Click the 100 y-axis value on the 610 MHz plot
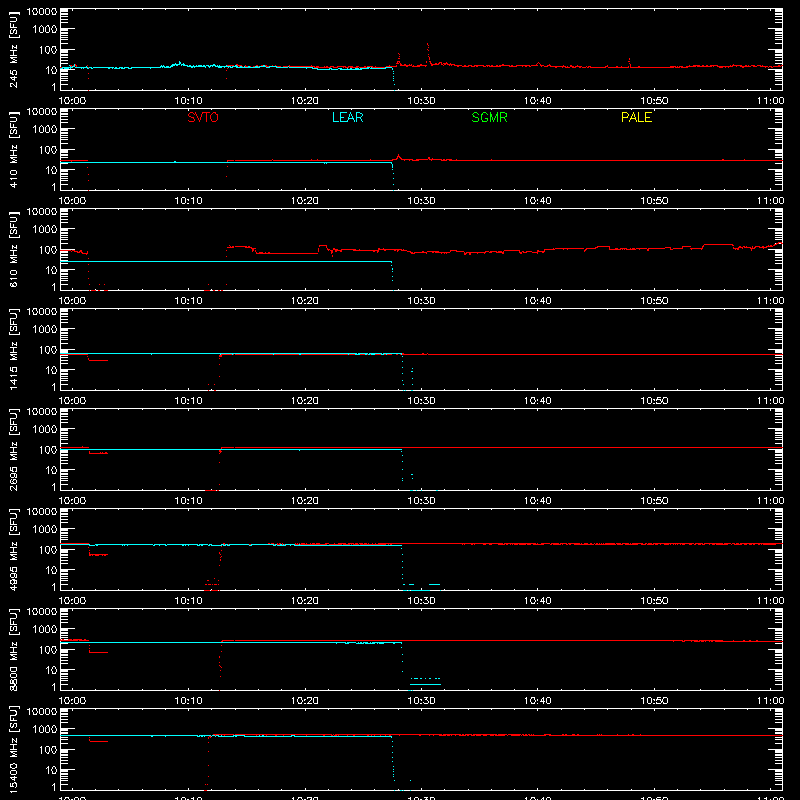800x800 pixels. click(48, 250)
